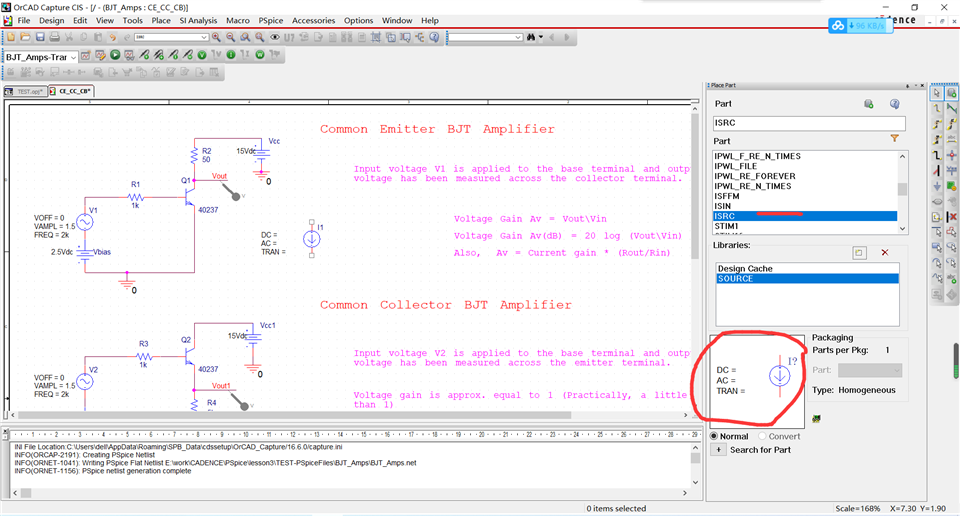This screenshot has height=516, width=960.
Task: Open the PSpice menu
Action: (271, 20)
